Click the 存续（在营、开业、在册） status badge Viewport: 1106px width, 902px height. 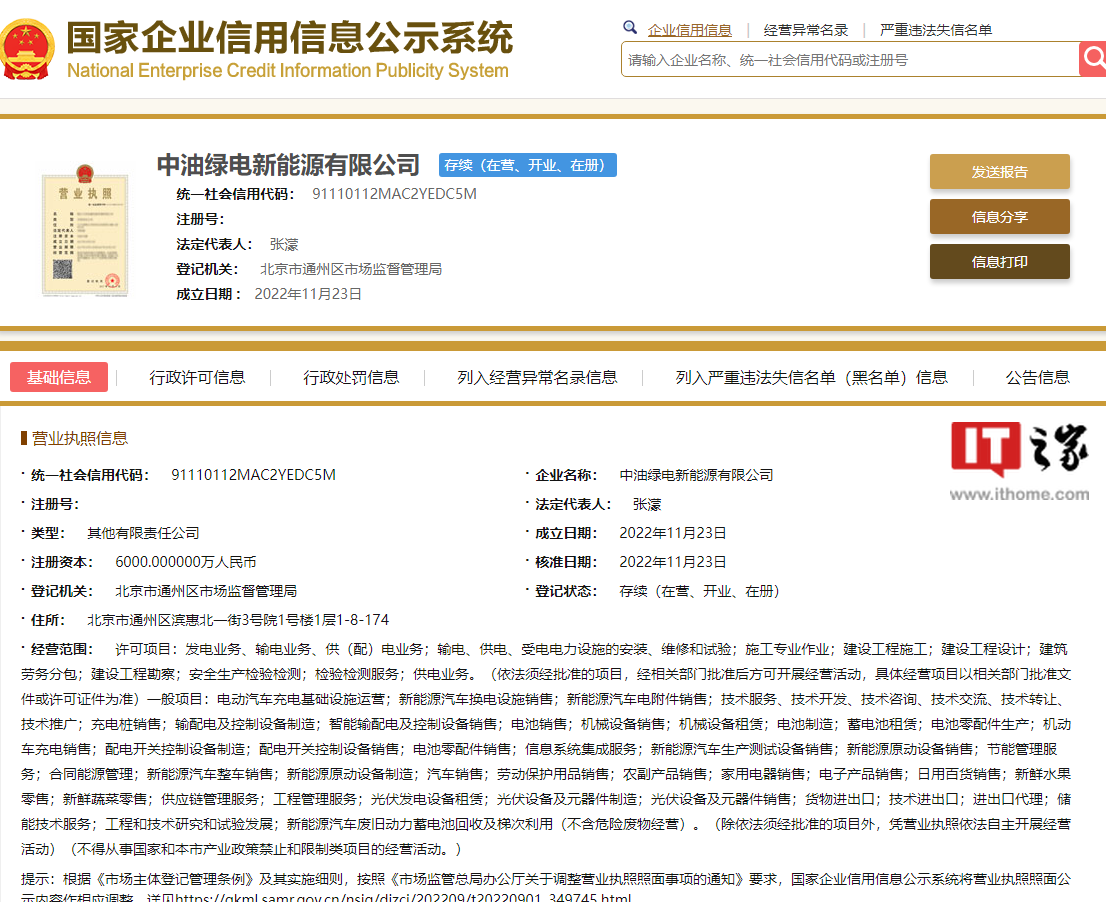click(528, 165)
